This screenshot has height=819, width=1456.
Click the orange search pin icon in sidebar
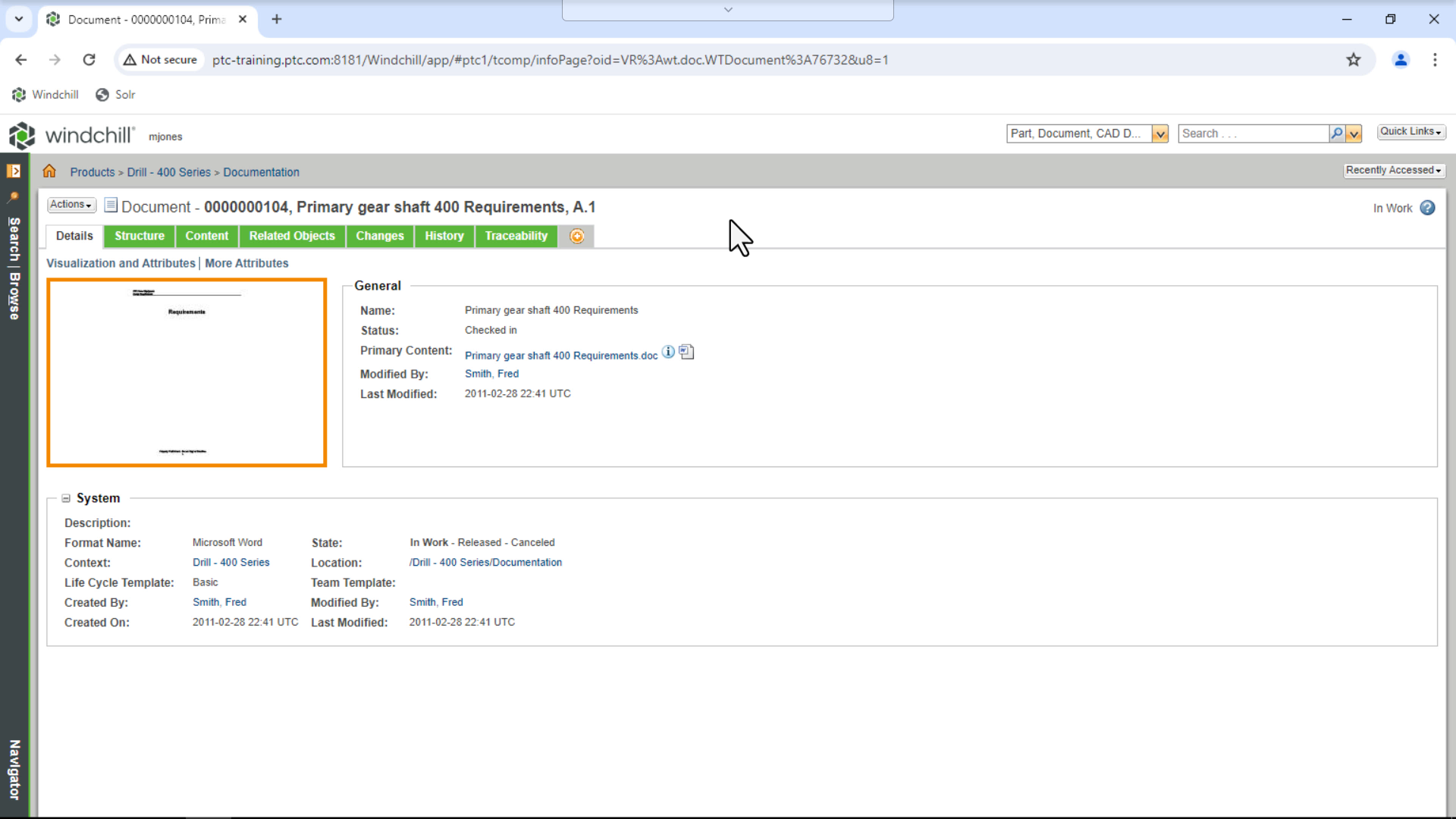(x=14, y=197)
